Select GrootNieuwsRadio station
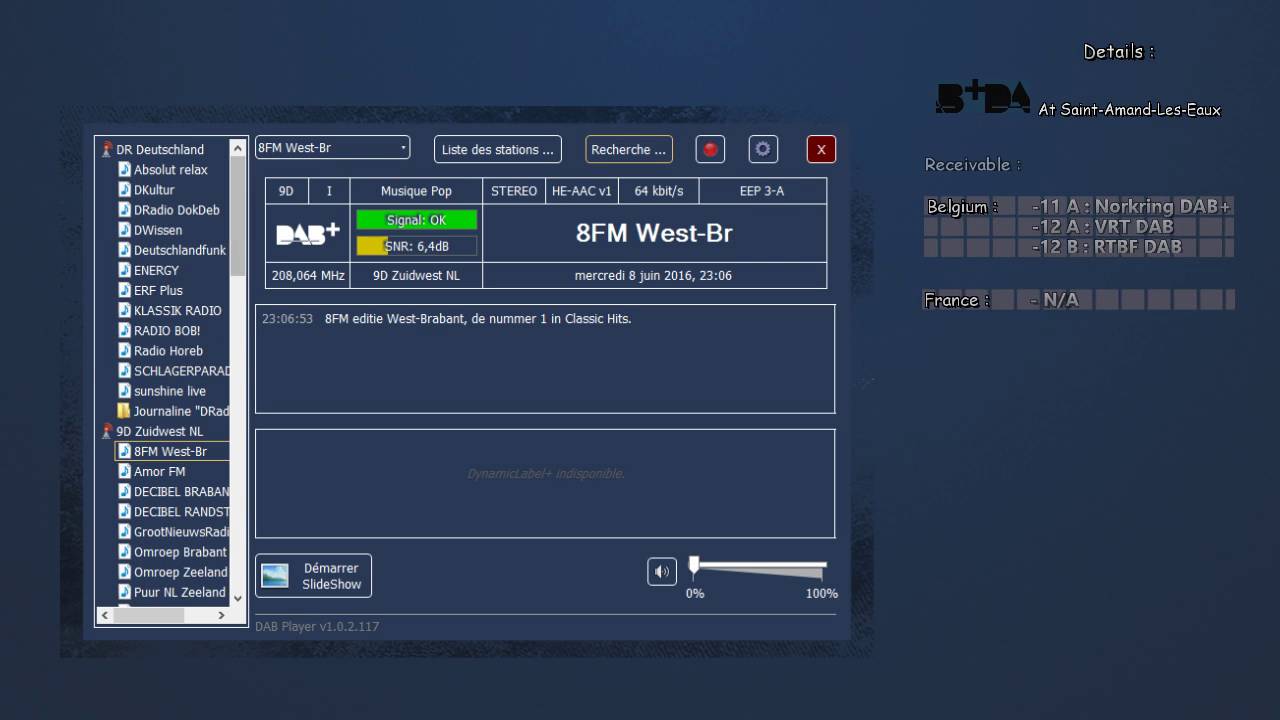The width and height of the screenshot is (1280, 720). tap(181, 532)
